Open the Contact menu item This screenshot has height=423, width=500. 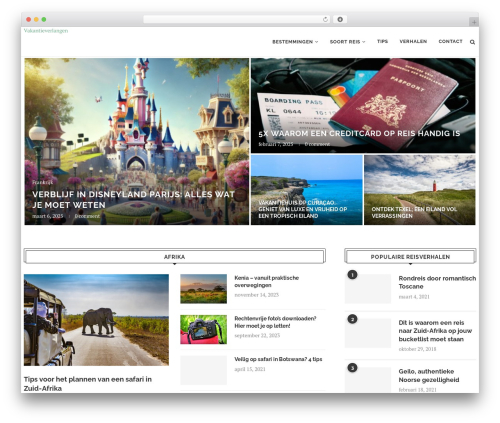coord(450,41)
